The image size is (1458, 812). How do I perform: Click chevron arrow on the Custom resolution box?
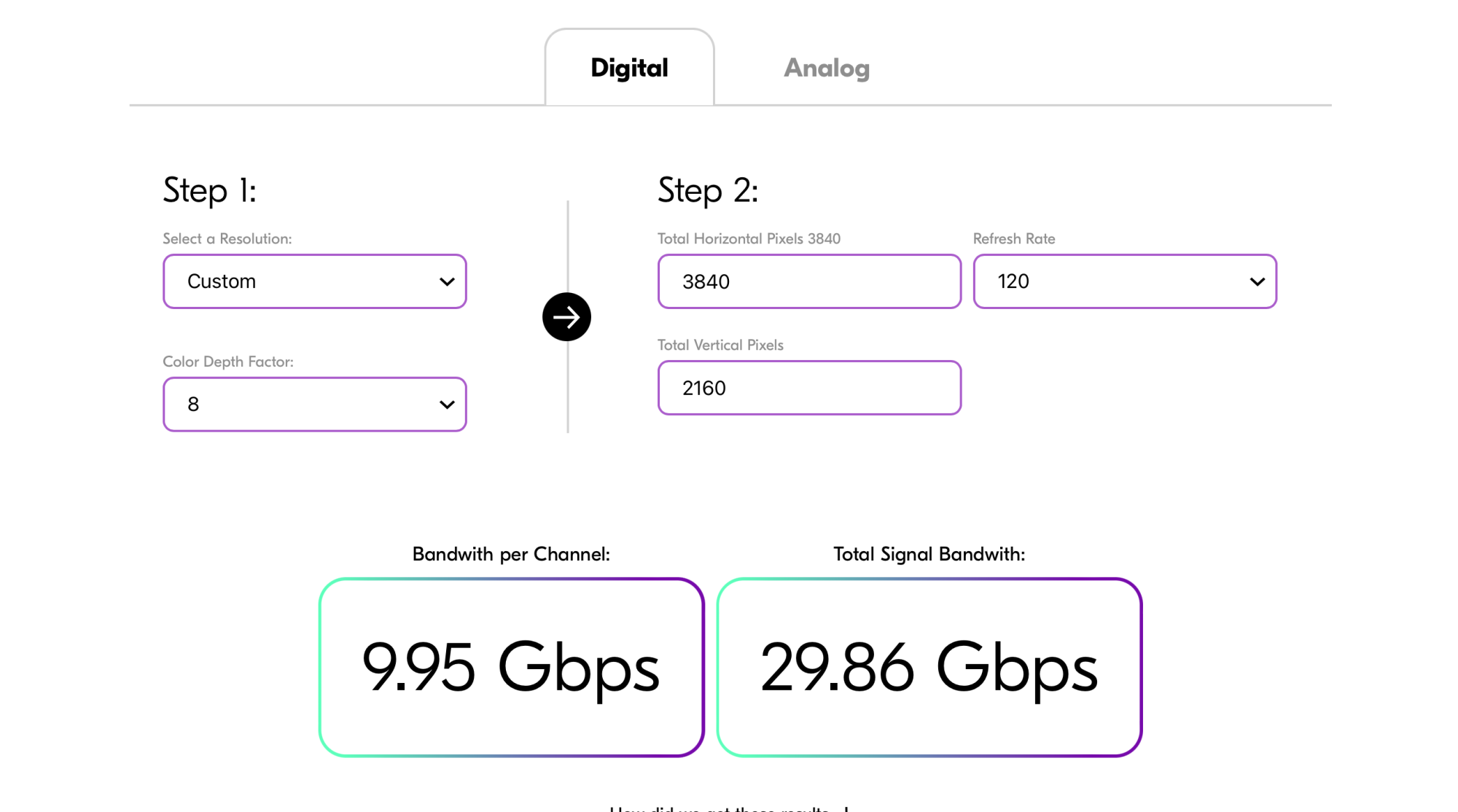447,281
